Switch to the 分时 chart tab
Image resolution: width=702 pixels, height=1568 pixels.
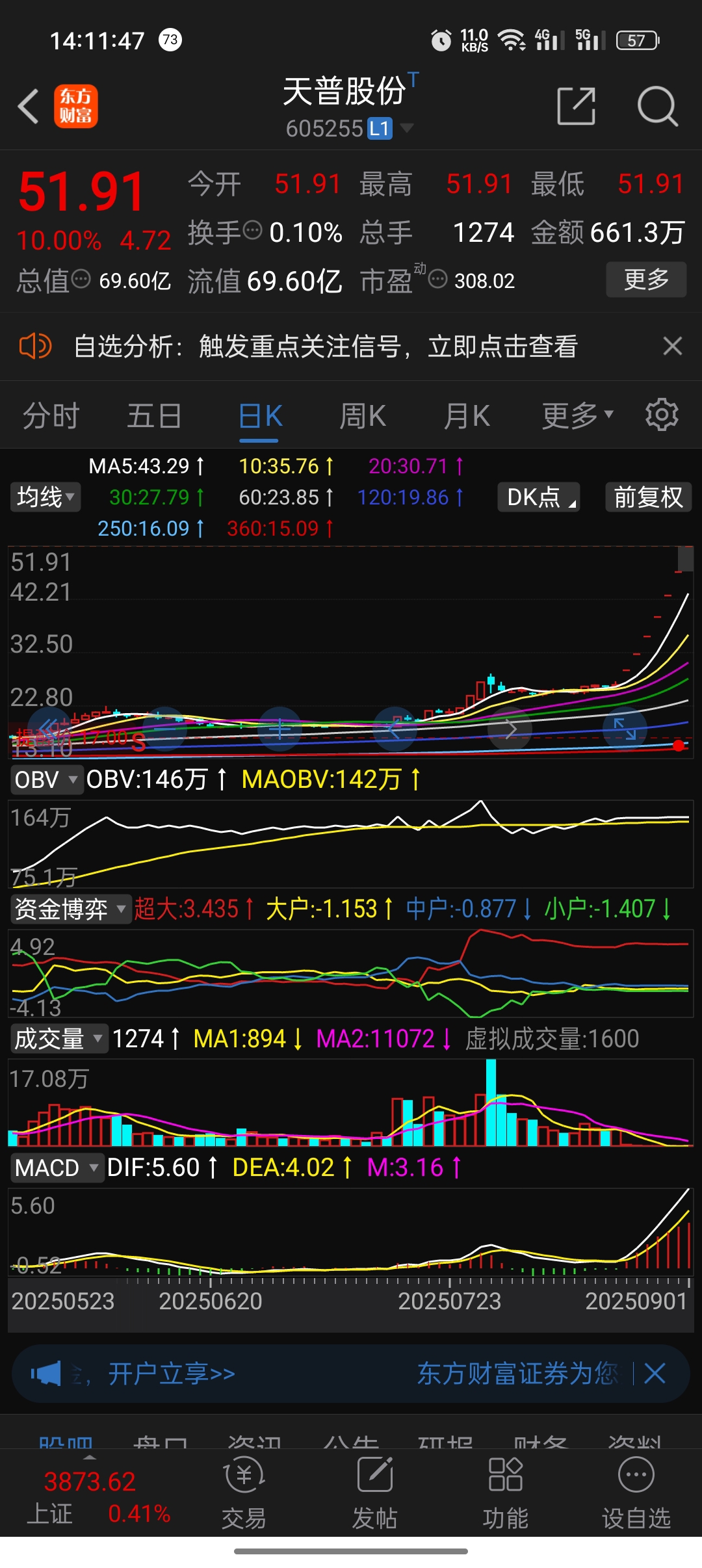coord(51,416)
